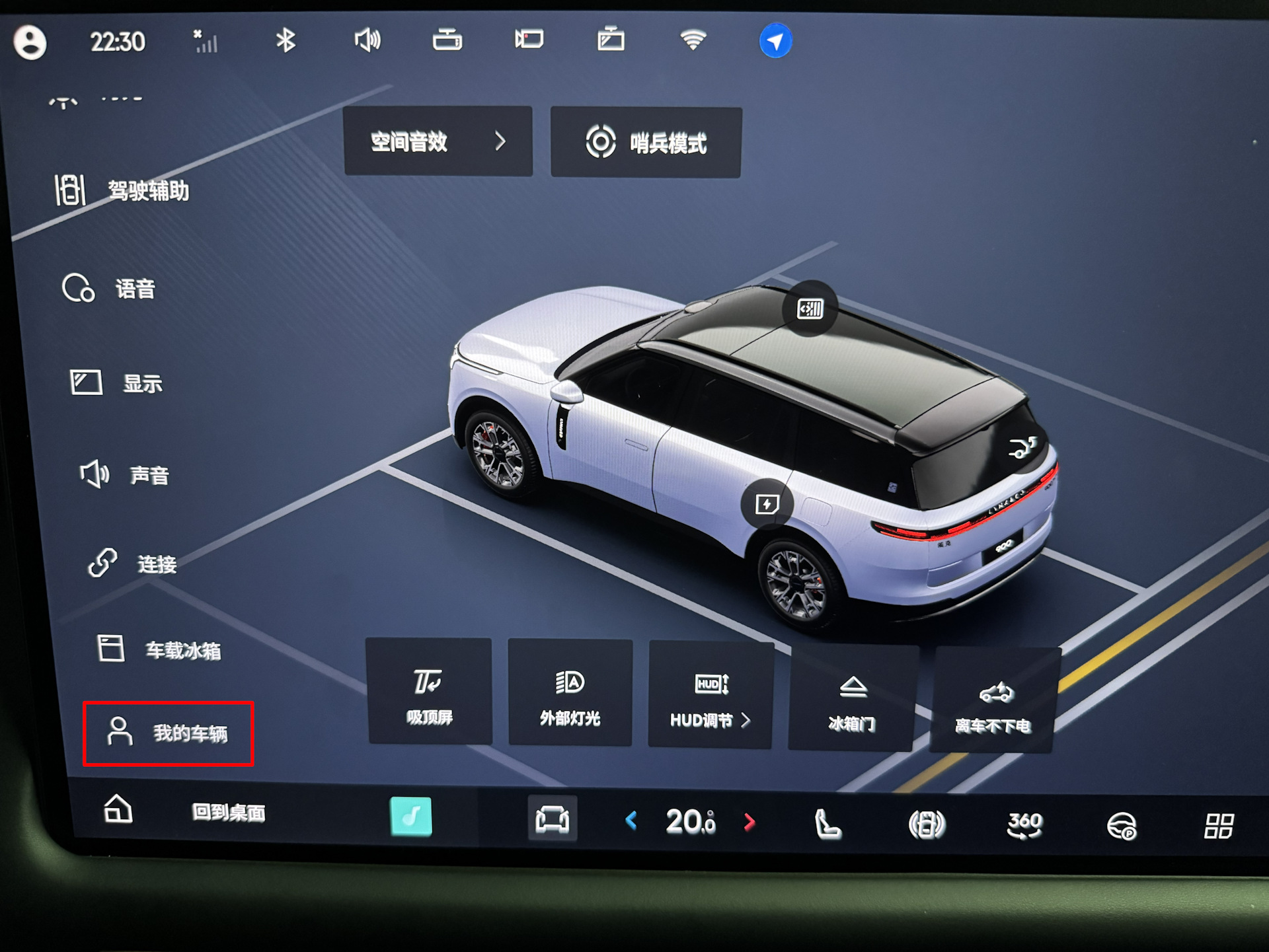
Task: Open the all apps grid icon
Action: point(1218,826)
